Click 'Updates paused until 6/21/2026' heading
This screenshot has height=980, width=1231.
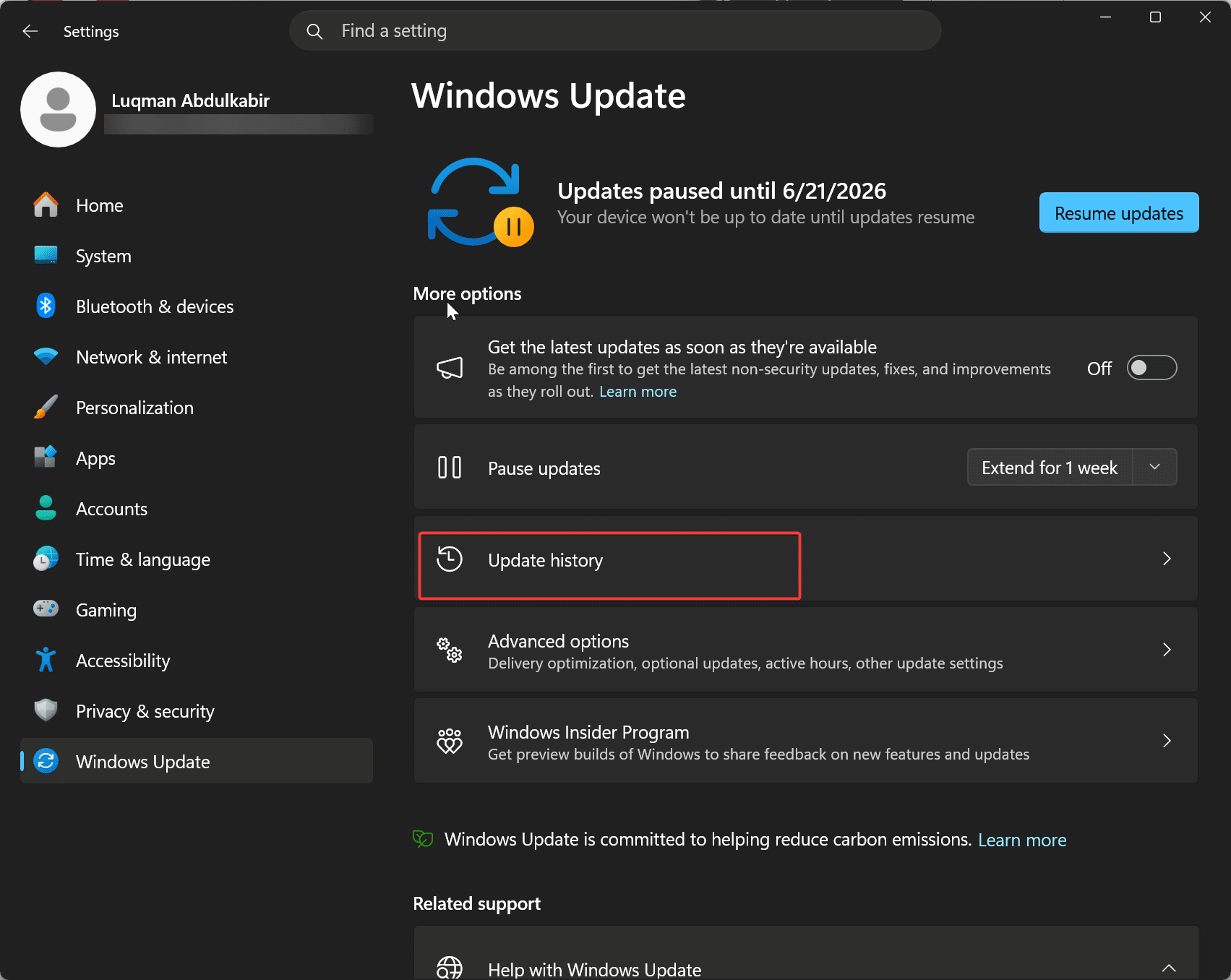(721, 191)
